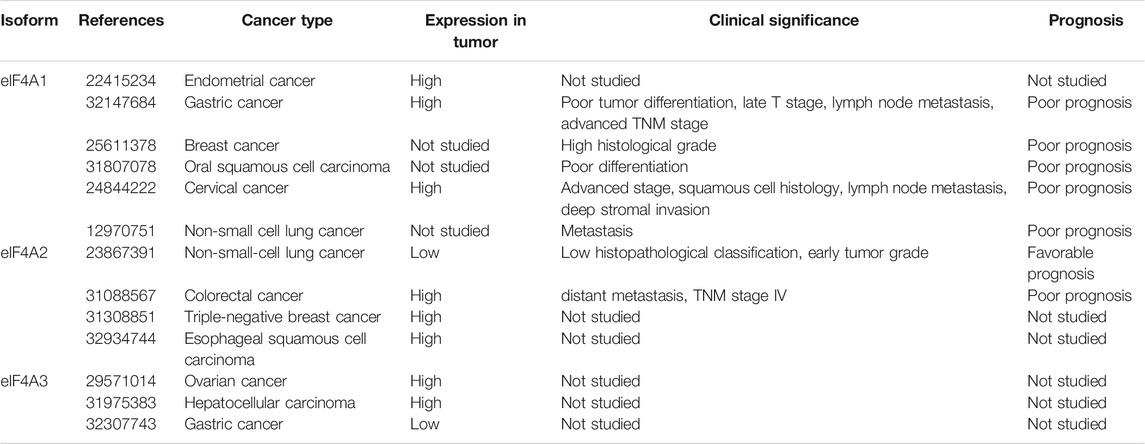Select Favorable prognosis text

click(x=1060, y=264)
